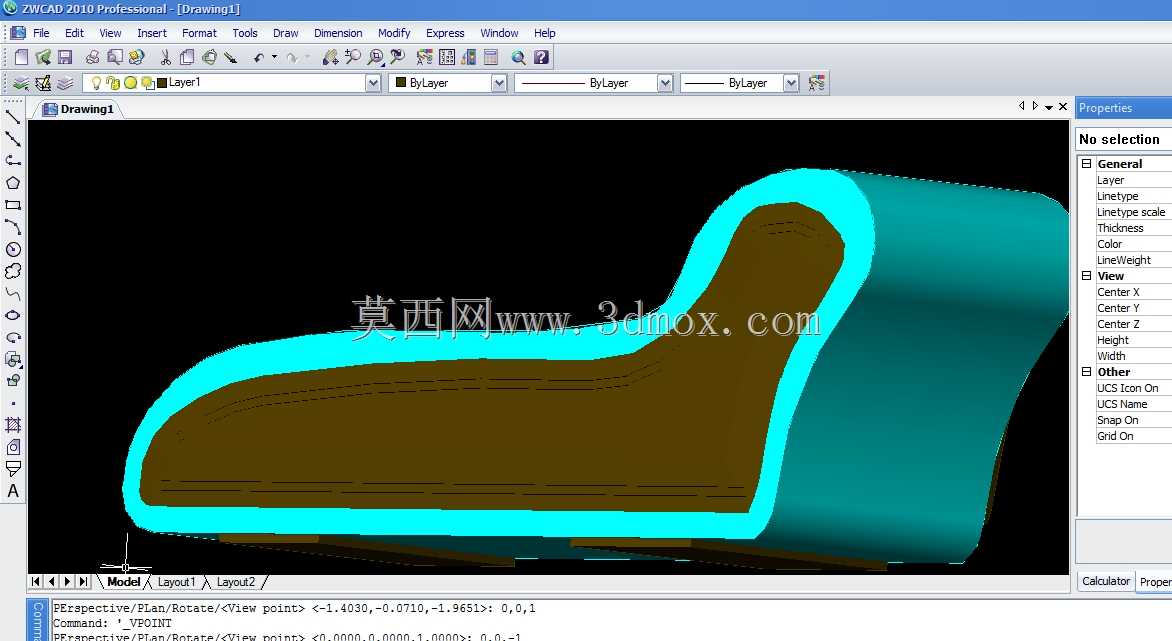Open the ByLayer lineweight dropdown
This screenshot has width=1172, height=641.
[791, 83]
